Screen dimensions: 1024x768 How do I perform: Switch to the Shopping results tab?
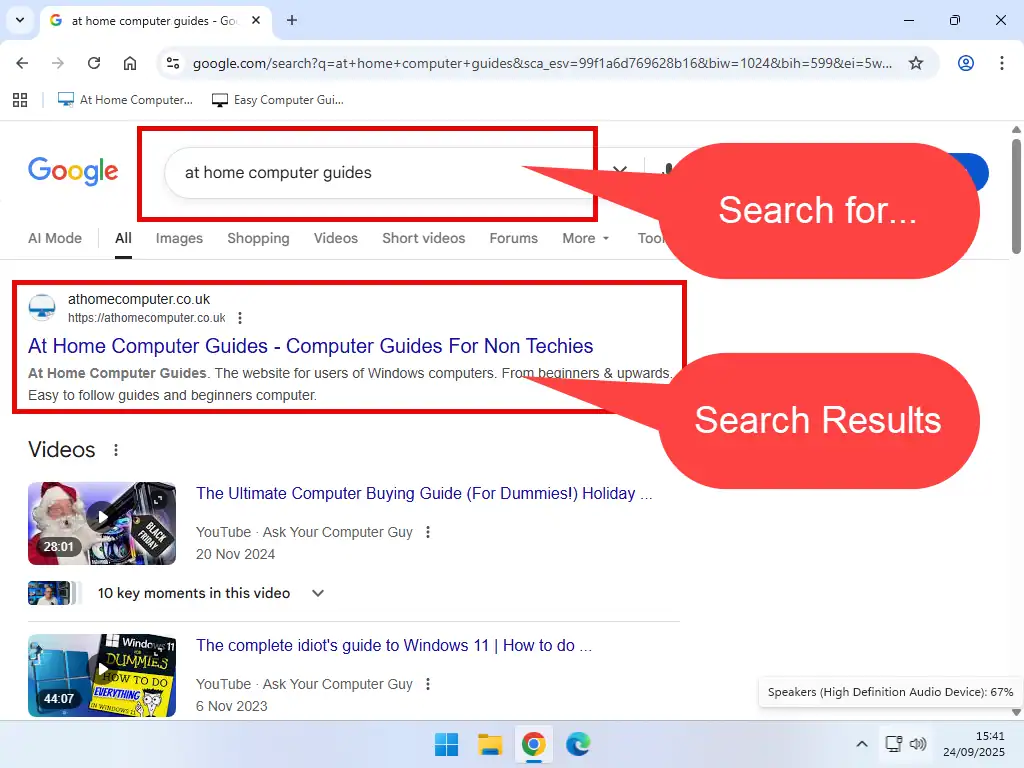click(258, 238)
